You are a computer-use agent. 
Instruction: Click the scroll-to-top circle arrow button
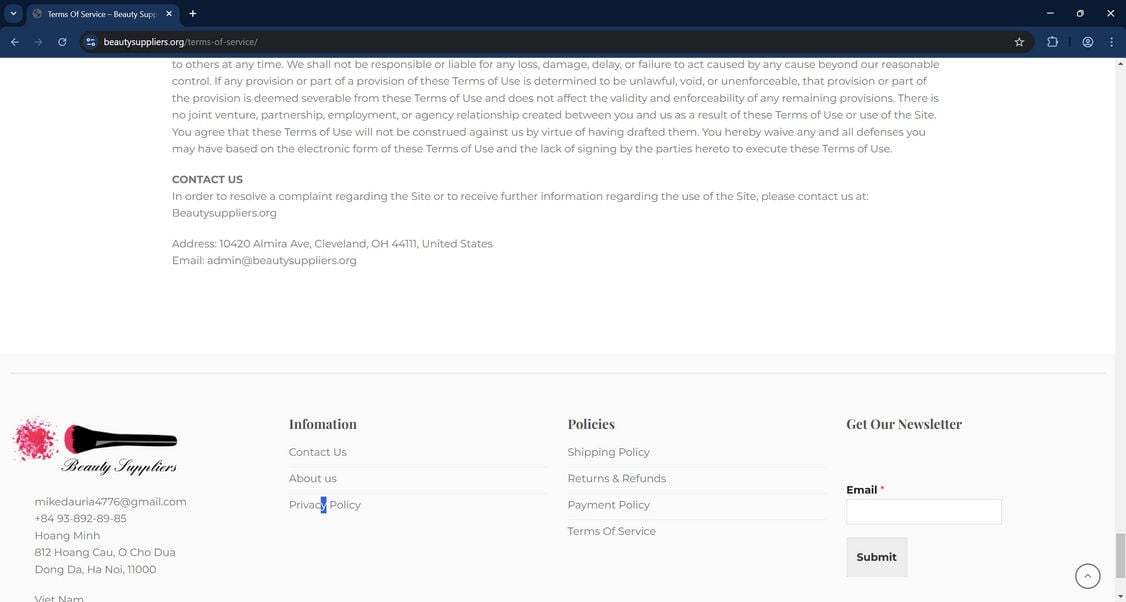pos(1087,576)
